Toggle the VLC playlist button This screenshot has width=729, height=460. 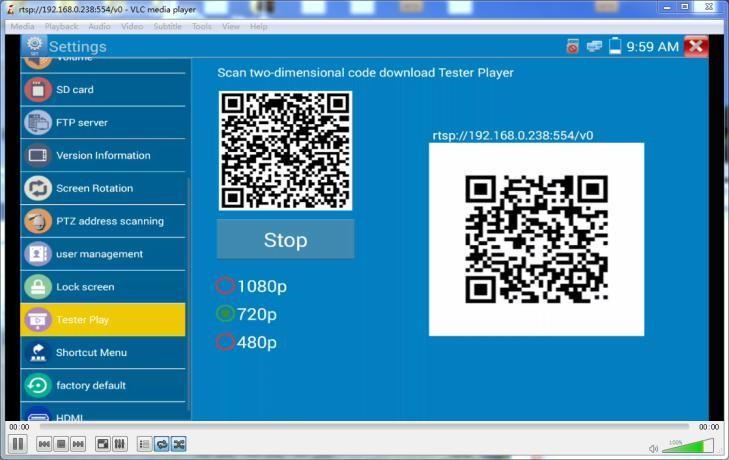[x=145, y=444]
